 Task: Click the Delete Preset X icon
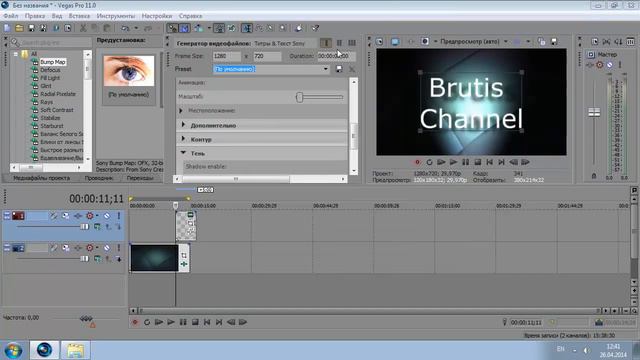pyautogui.click(x=352, y=69)
